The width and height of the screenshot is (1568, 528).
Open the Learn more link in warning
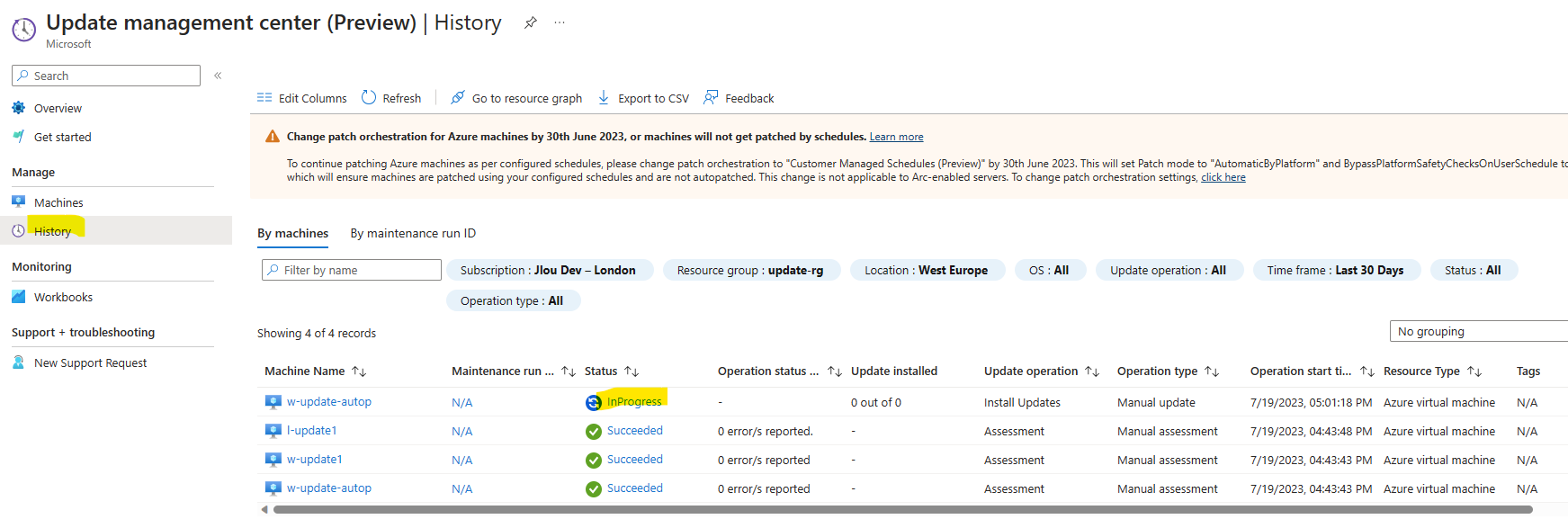pyautogui.click(x=896, y=137)
